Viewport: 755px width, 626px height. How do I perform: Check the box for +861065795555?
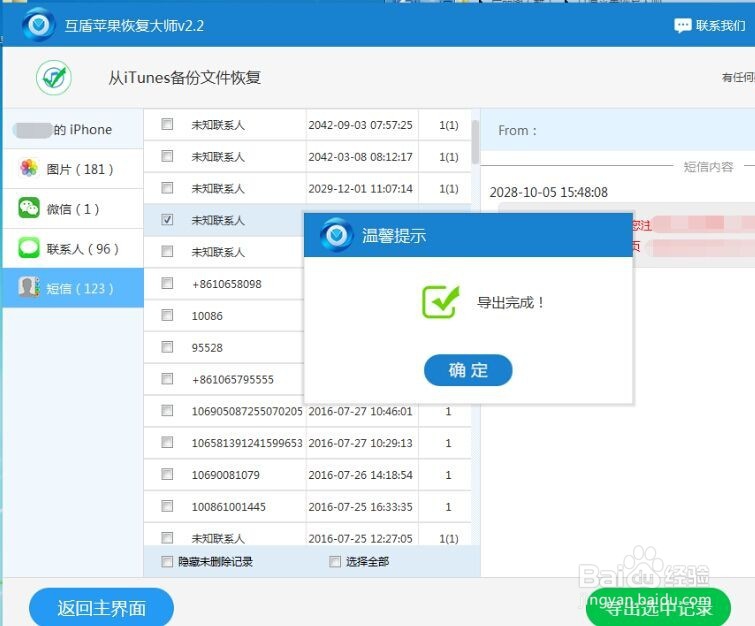pyautogui.click(x=167, y=378)
